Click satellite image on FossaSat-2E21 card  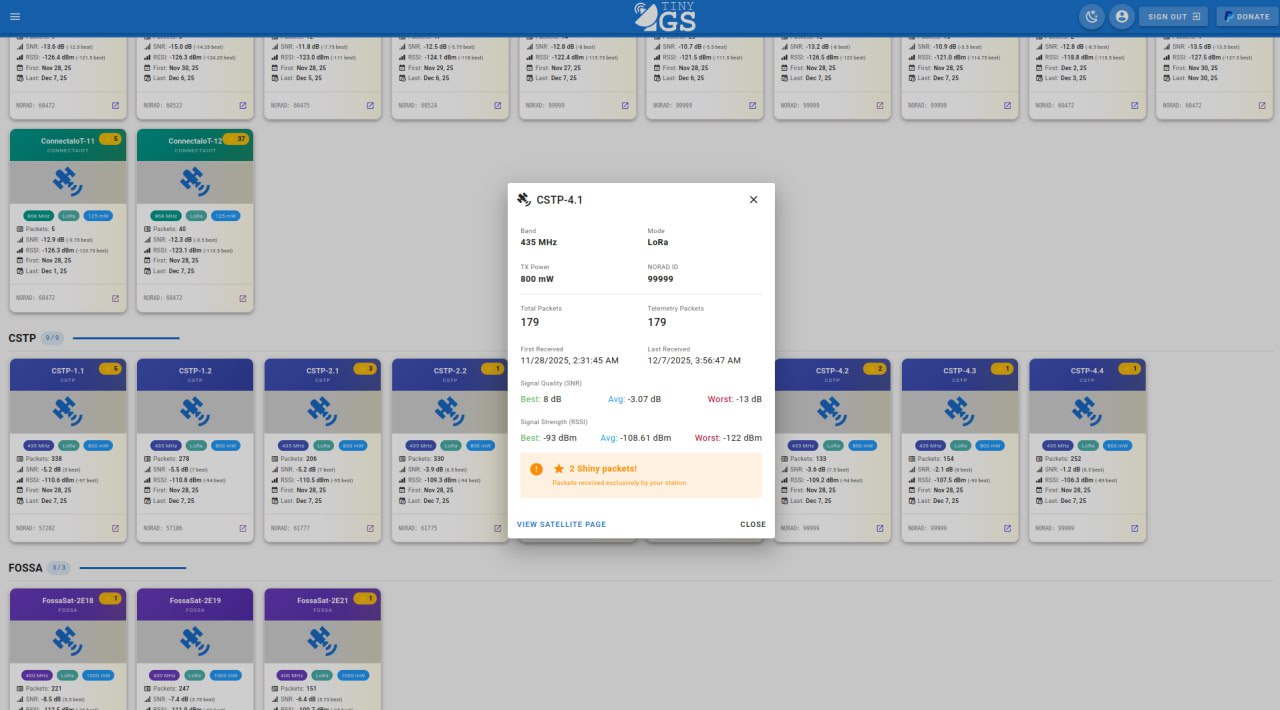point(323,641)
